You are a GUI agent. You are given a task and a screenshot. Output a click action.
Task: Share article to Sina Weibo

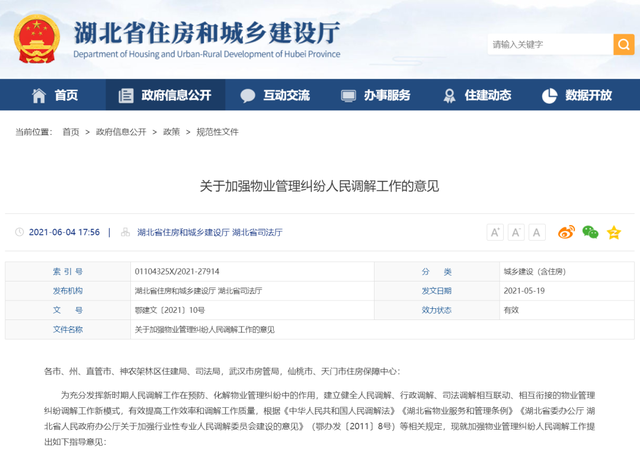coord(566,232)
